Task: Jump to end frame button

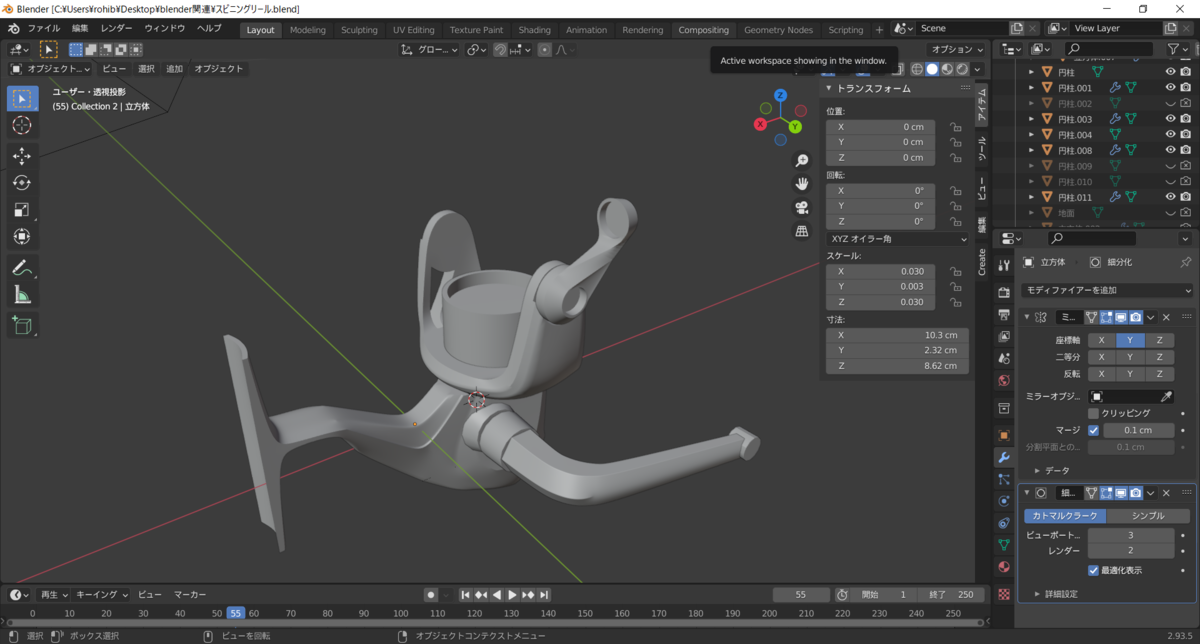Action: [x=544, y=594]
